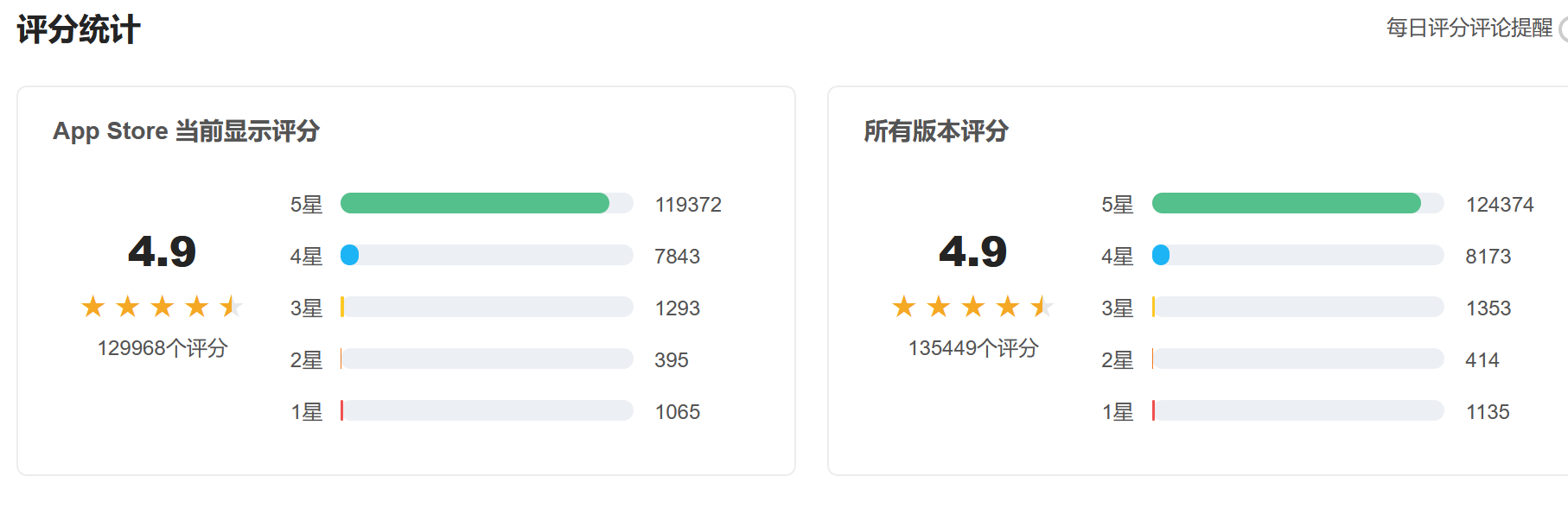
Task: Select the 1星 bar with 1065 ratings
Action: pyautogui.click(x=487, y=410)
